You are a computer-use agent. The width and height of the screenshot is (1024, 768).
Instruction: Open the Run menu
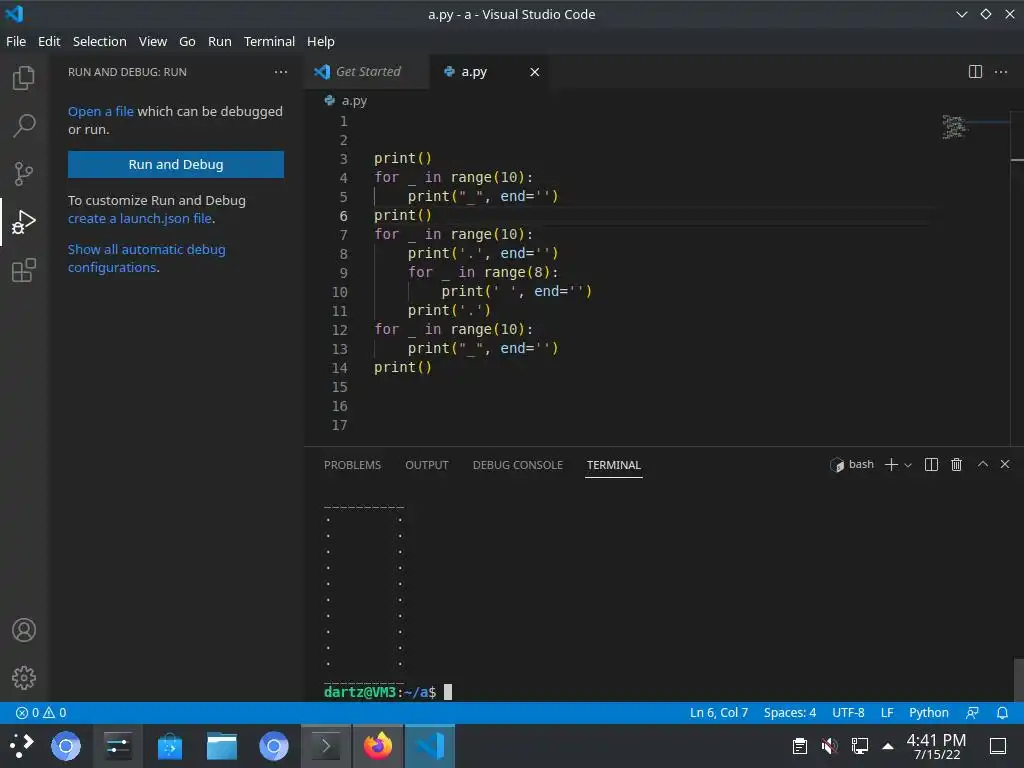point(219,41)
